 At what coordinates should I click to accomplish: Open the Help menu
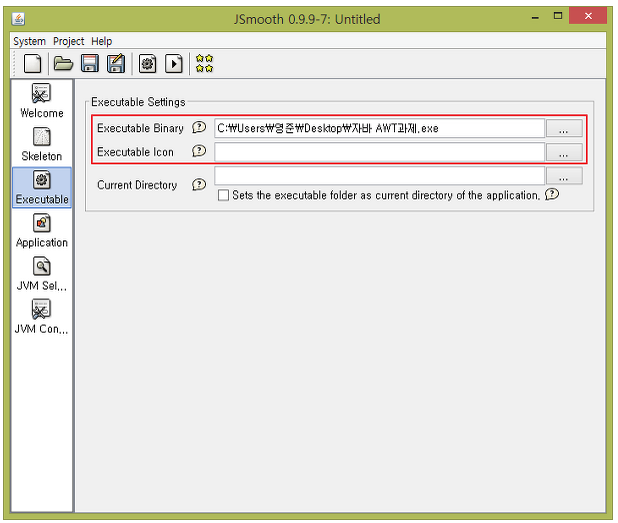(x=102, y=41)
